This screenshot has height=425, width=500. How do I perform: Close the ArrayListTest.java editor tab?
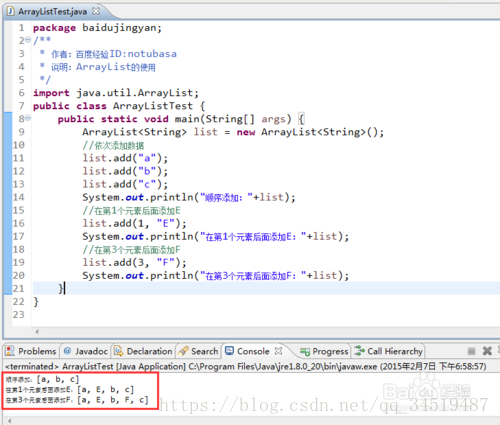[96, 11]
